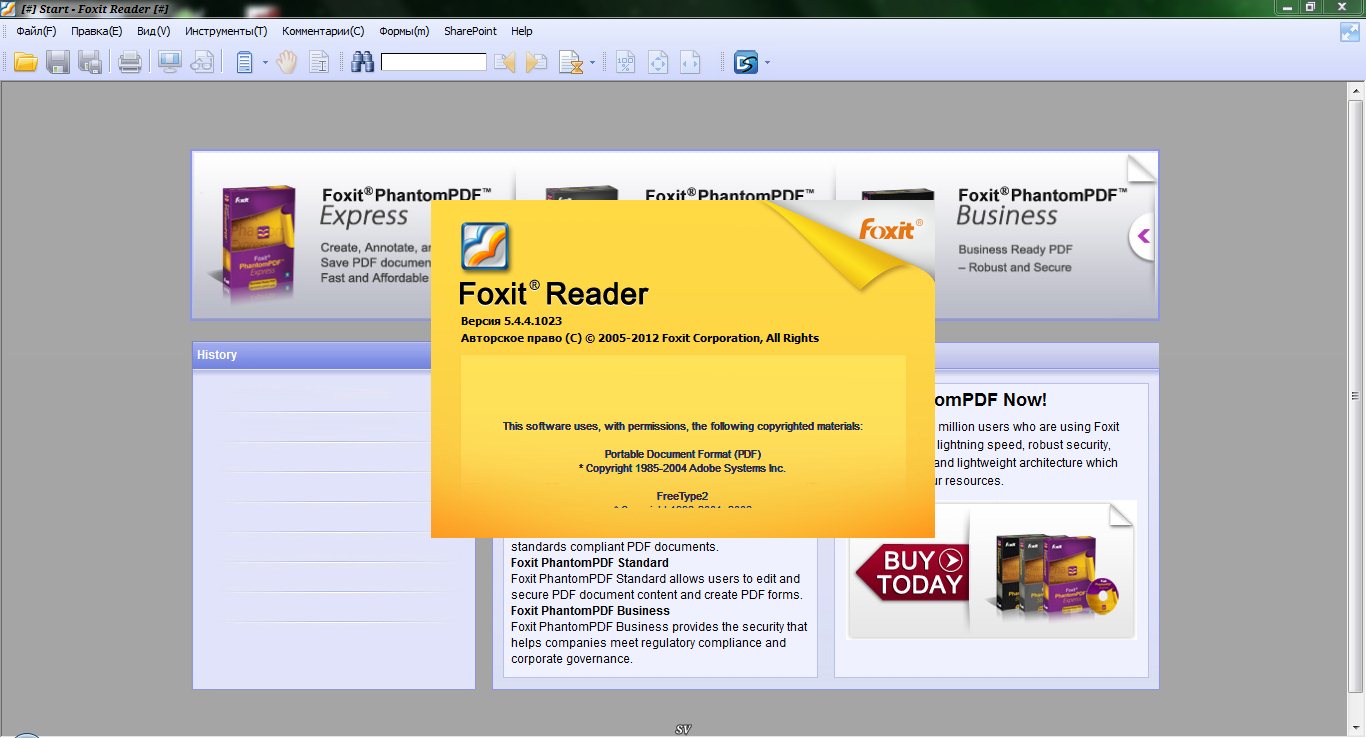The height and width of the screenshot is (738, 1366).
Task: Open the Вид(V) menu
Action: [153, 31]
